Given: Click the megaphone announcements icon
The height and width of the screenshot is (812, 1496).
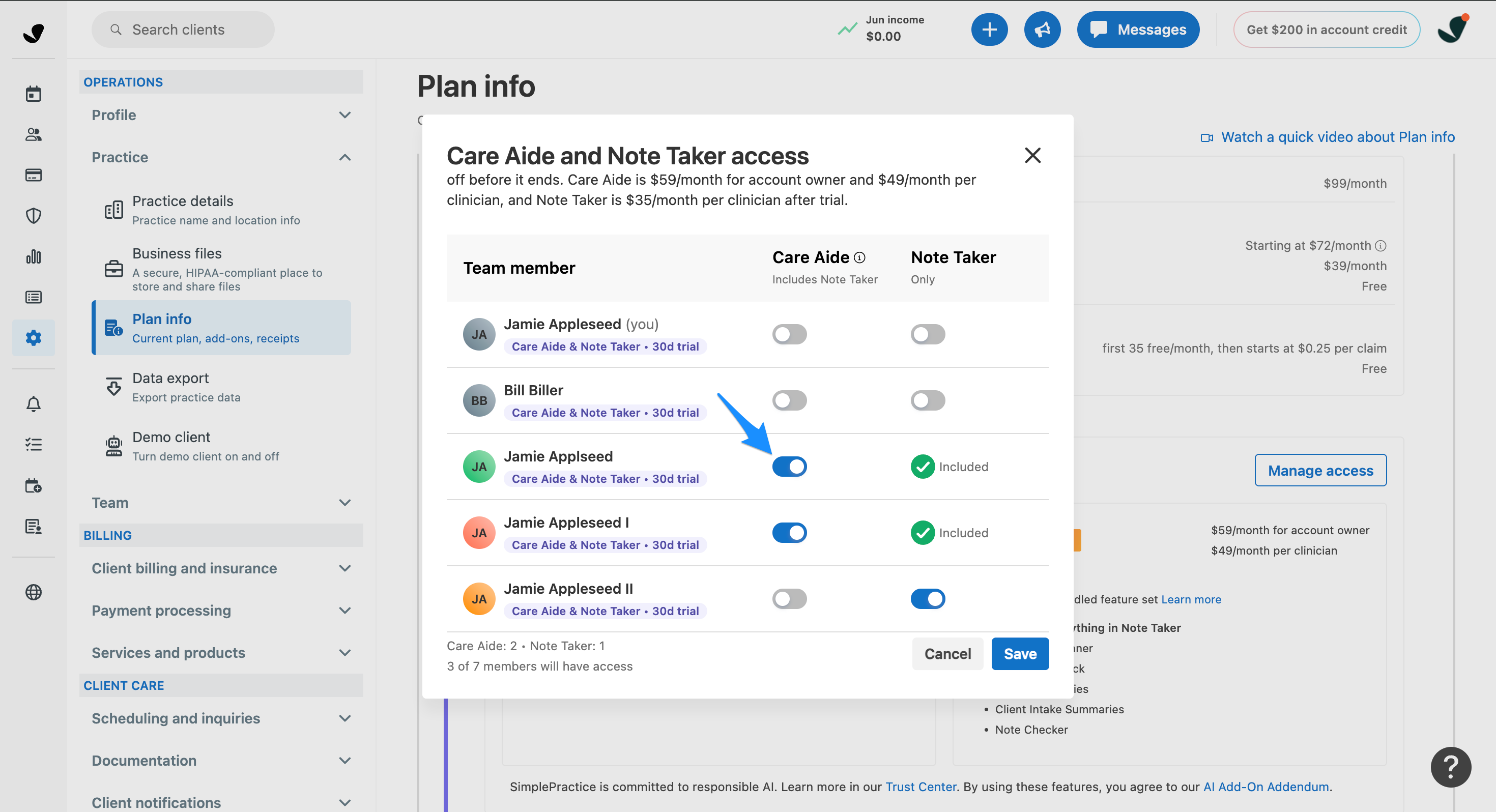Looking at the screenshot, I should pyautogui.click(x=1042, y=29).
